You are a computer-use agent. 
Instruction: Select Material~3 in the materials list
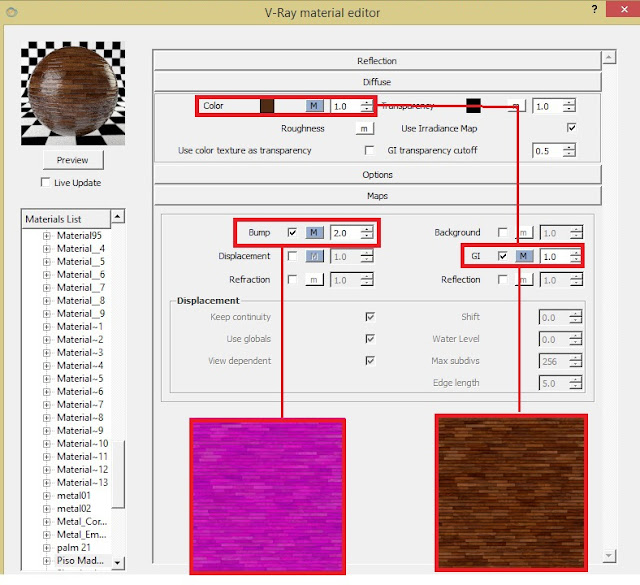[x=80, y=353]
